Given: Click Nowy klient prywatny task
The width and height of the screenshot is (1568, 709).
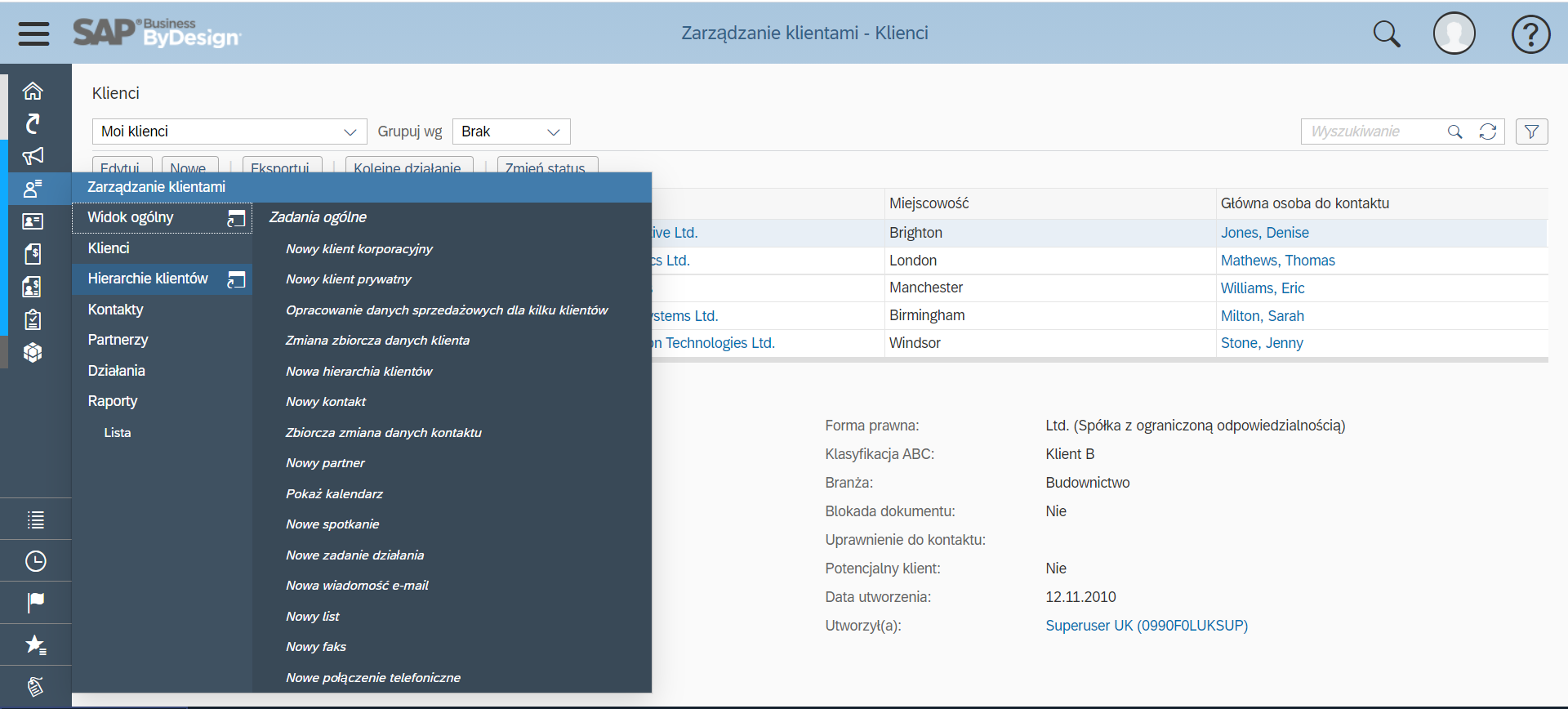Looking at the screenshot, I should pyautogui.click(x=349, y=279).
